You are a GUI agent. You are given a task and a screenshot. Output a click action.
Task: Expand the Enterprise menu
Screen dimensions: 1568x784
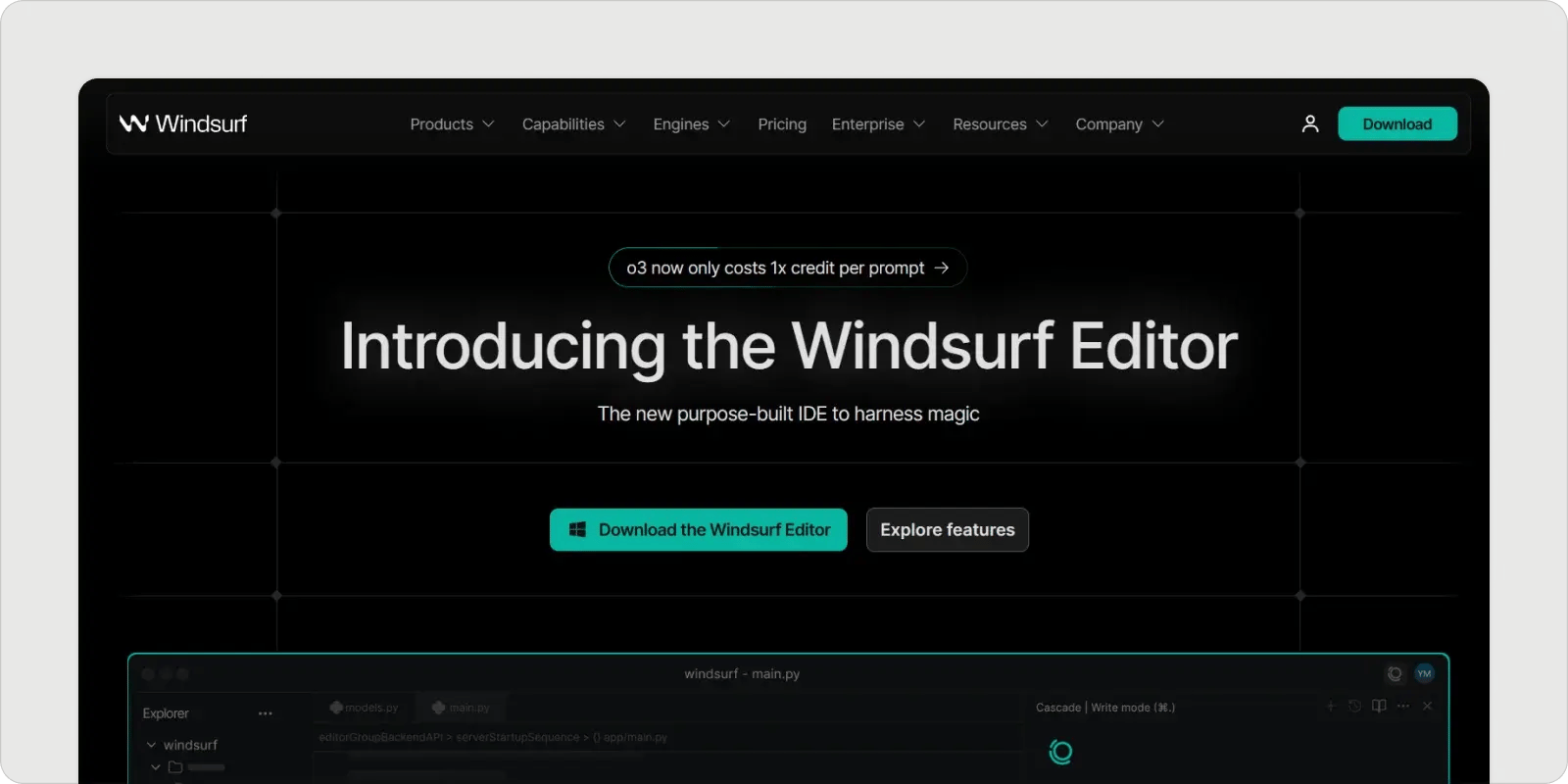(878, 124)
